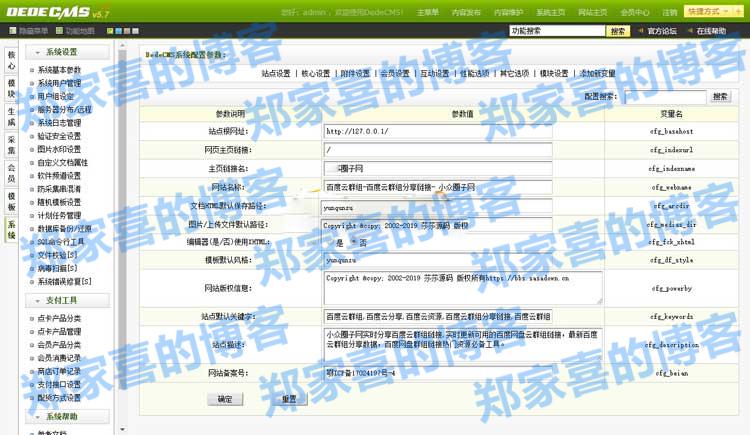Click the sidebar scrollbar up arrow

(122, 45)
